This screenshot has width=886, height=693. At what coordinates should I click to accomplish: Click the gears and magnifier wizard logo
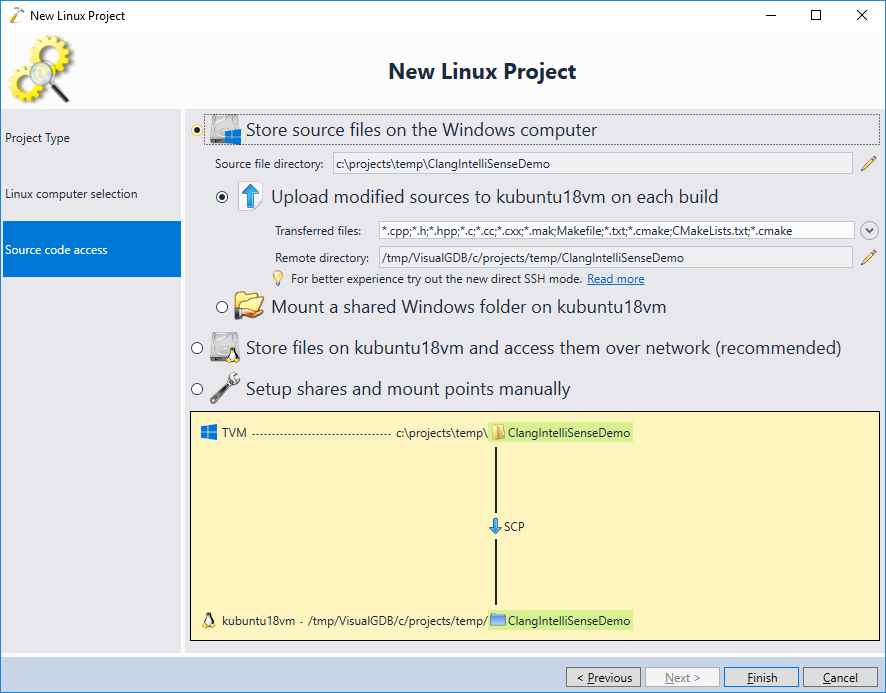40,69
